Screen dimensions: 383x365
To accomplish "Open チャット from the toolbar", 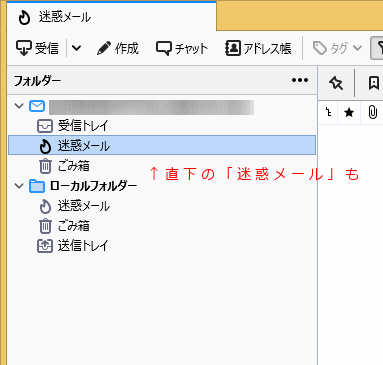I will coord(182,48).
